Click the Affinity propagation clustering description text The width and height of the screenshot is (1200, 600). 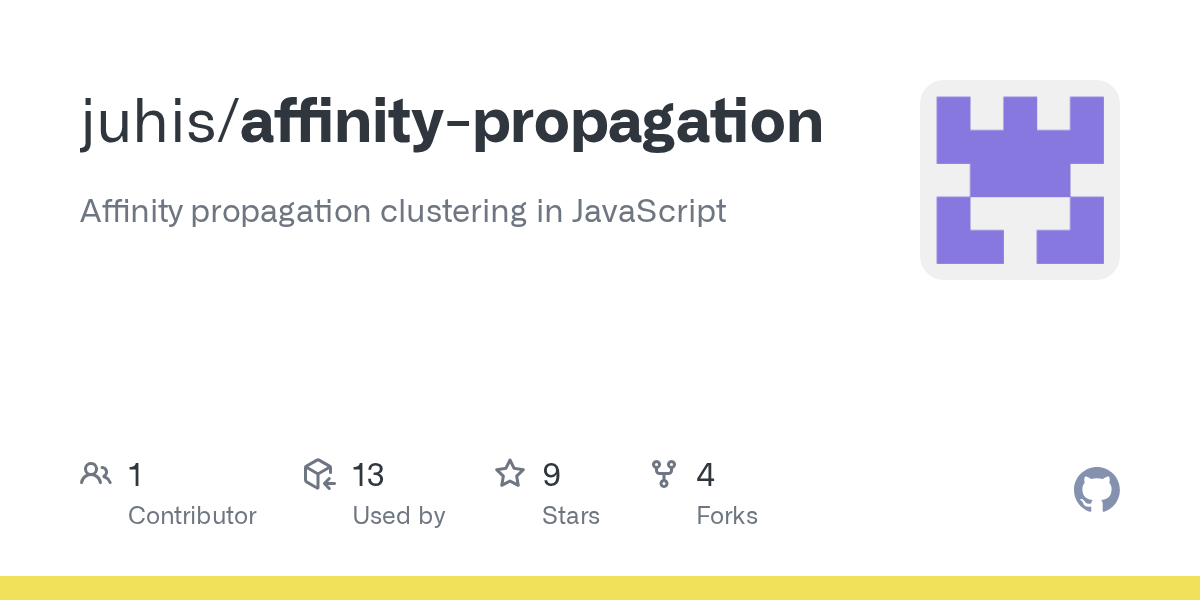(x=403, y=212)
